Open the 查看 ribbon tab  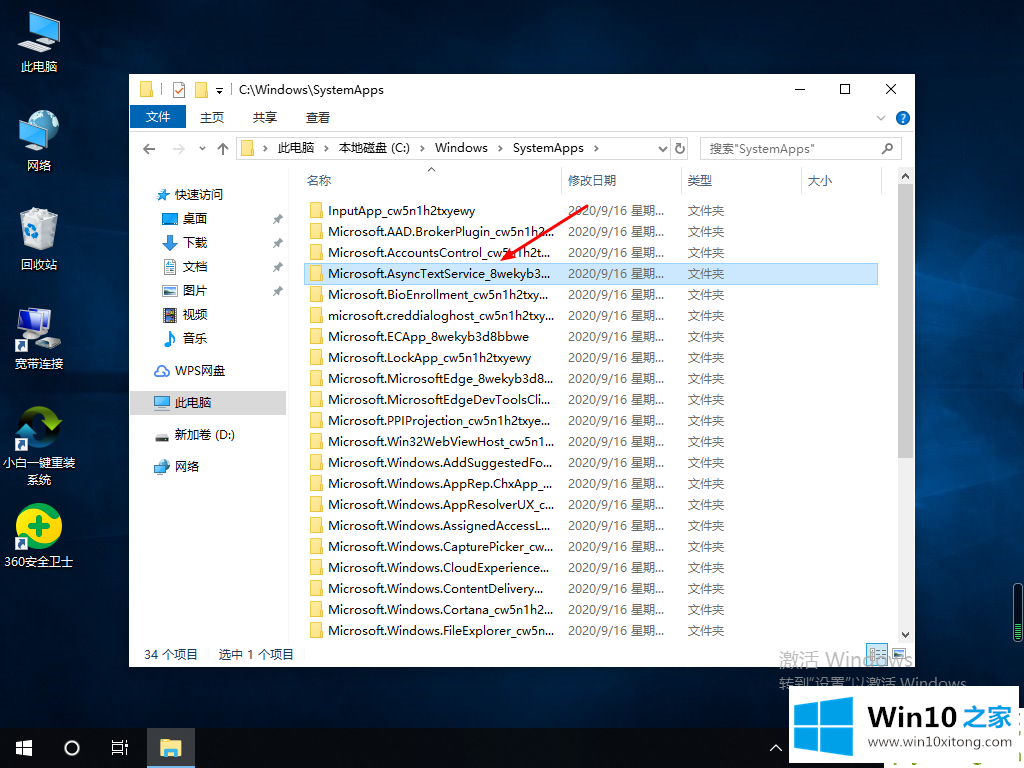317,118
